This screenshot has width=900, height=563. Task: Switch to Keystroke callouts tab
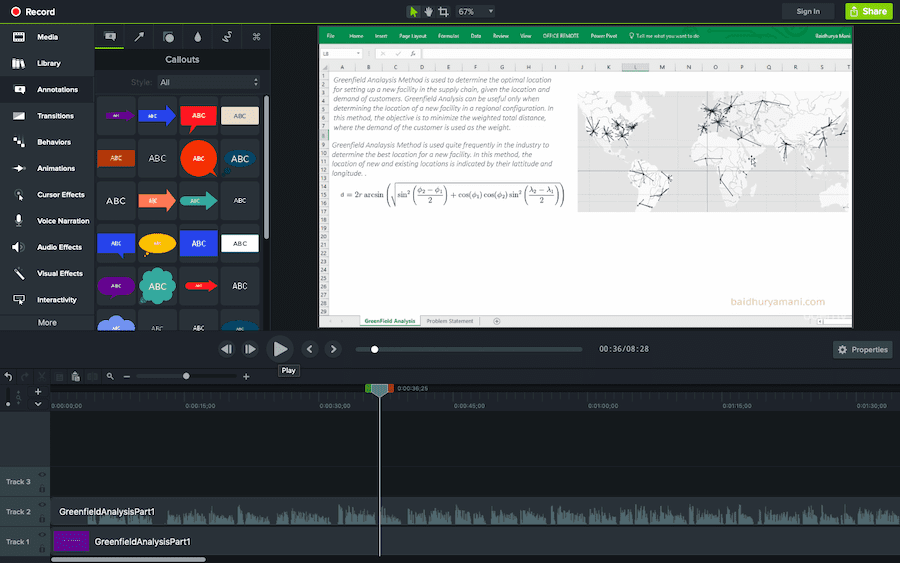point(256,37)
